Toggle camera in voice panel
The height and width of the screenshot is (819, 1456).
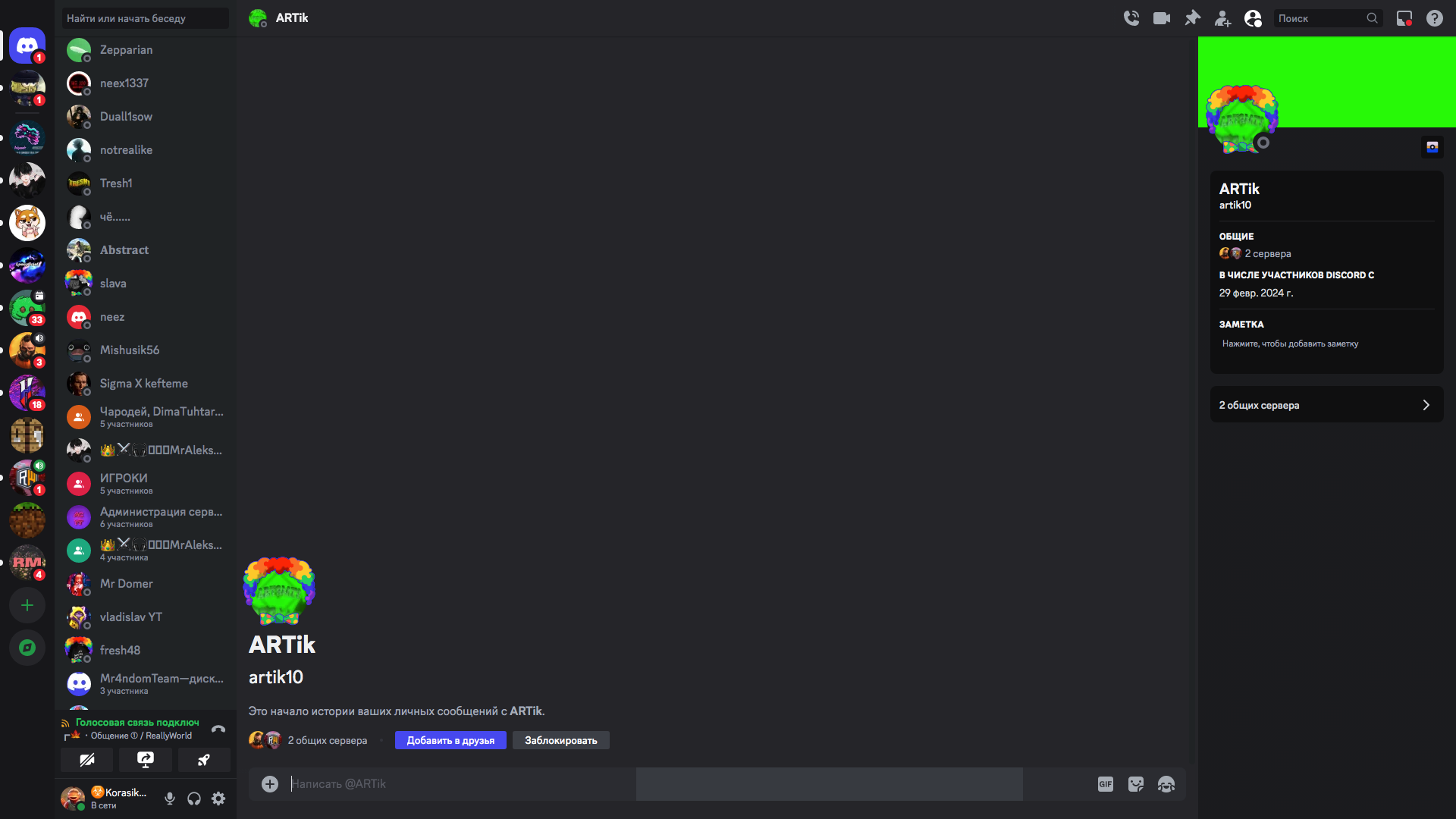click(x=87, y=760)
